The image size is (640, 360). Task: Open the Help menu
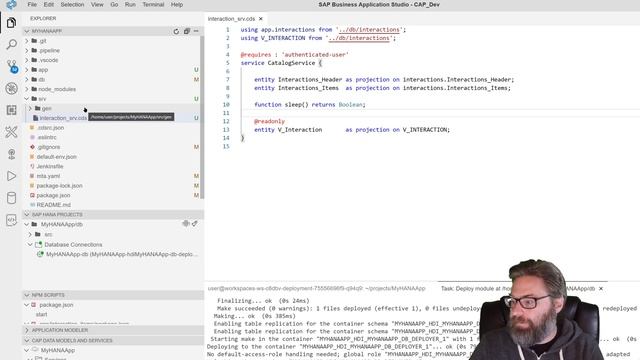(x=177, y=4)
